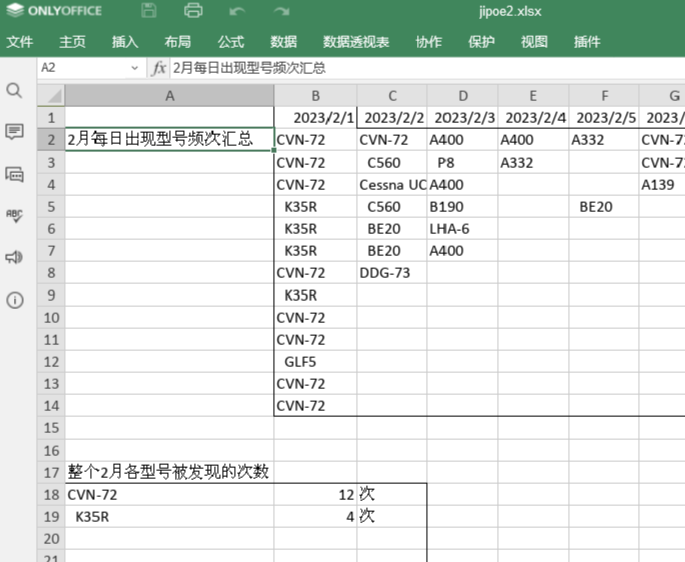Select column E header
685x562 pixels.
pyautogui.click(x=533, y=96)
